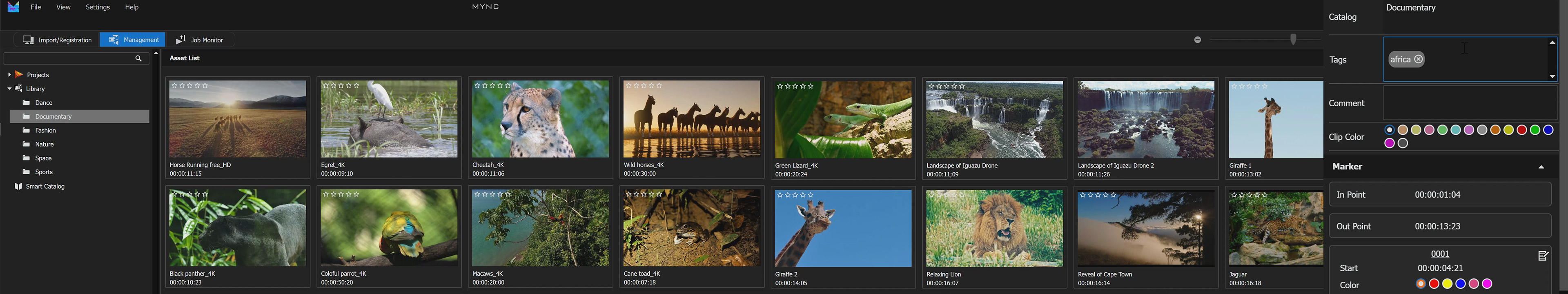1568x294 pixels.
Task: Open the Smart Catalog
Action: point(45,186)
